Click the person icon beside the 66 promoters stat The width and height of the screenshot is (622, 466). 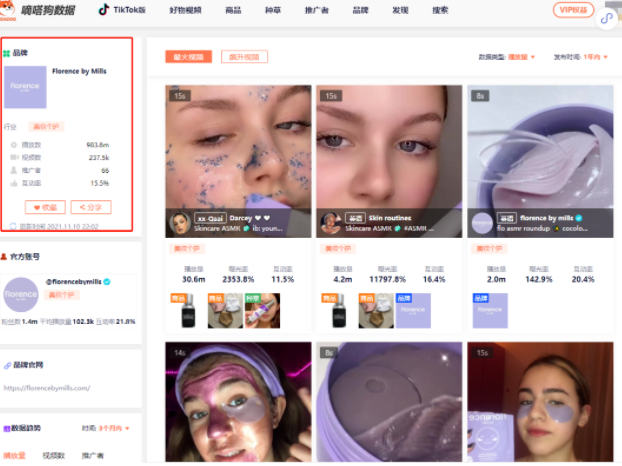click(14, 170)
